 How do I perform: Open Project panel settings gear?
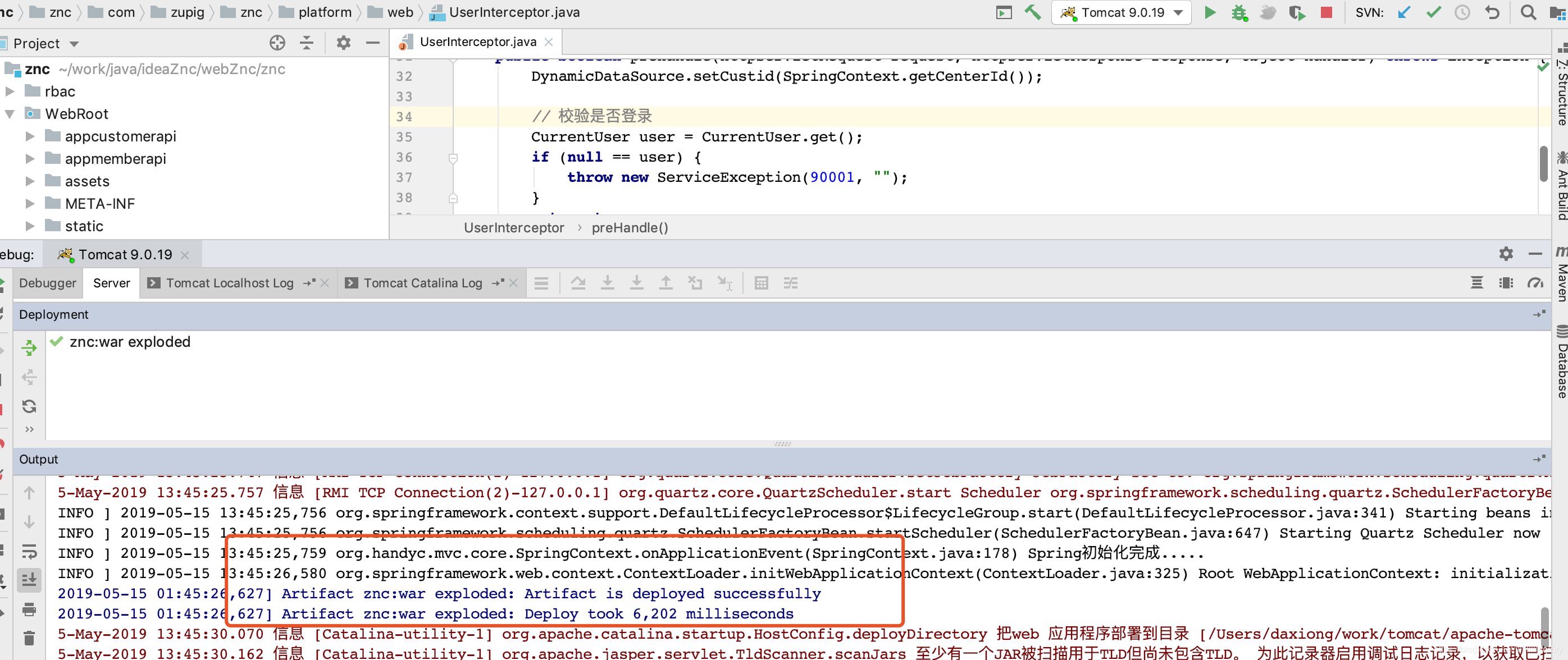coord(343,43)
